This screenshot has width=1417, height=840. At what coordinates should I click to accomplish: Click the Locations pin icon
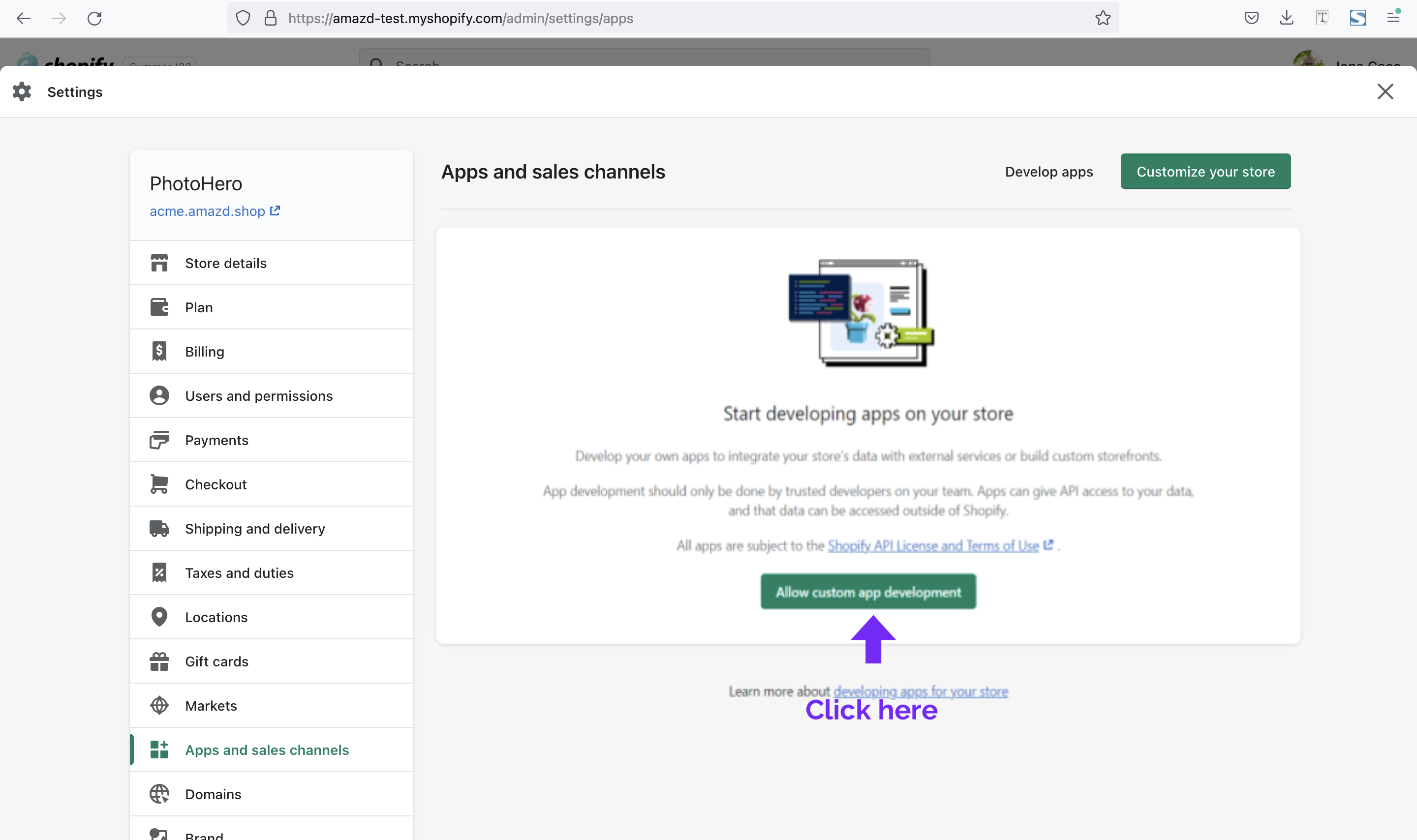click(159, 617)
